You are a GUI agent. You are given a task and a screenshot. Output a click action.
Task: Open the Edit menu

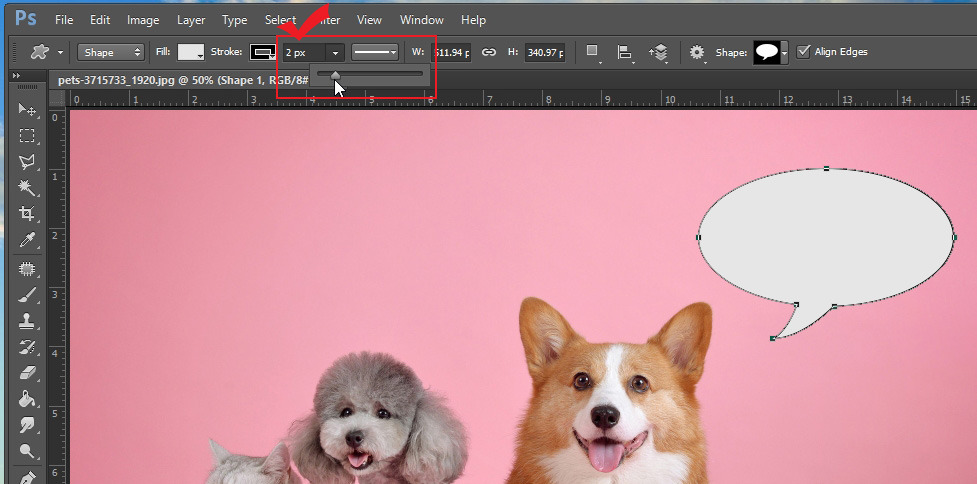100,20
